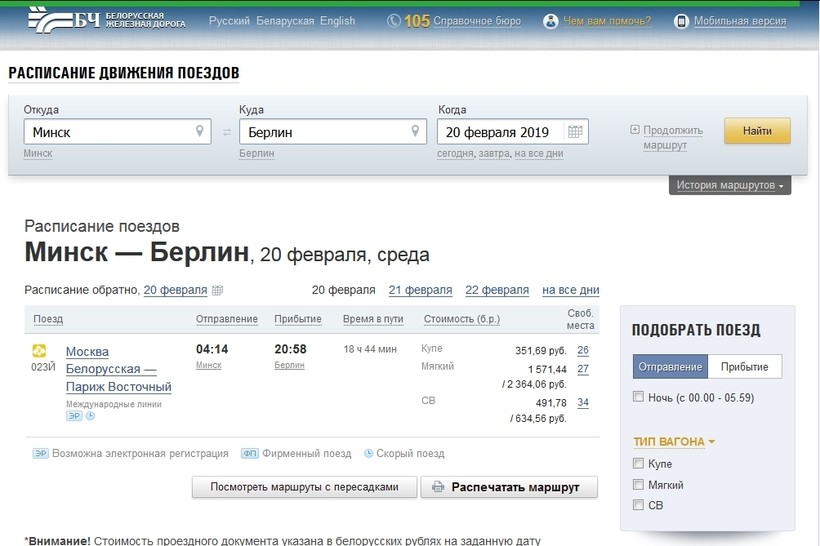Check the Купе wagon type filter
The image size is (820, 546).
click(639, 464)
